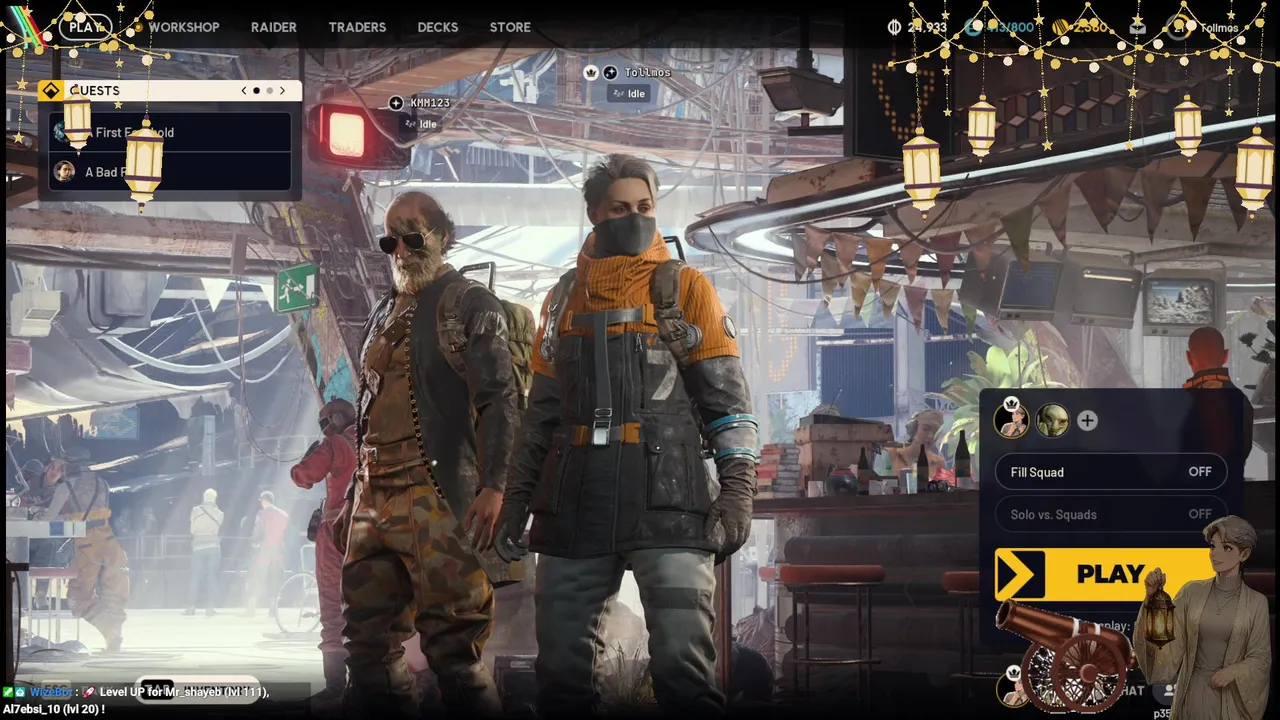1280x720 pixels.
Task: Click the yellow striped token currency icon
Action: click(x=1059, y=27)
